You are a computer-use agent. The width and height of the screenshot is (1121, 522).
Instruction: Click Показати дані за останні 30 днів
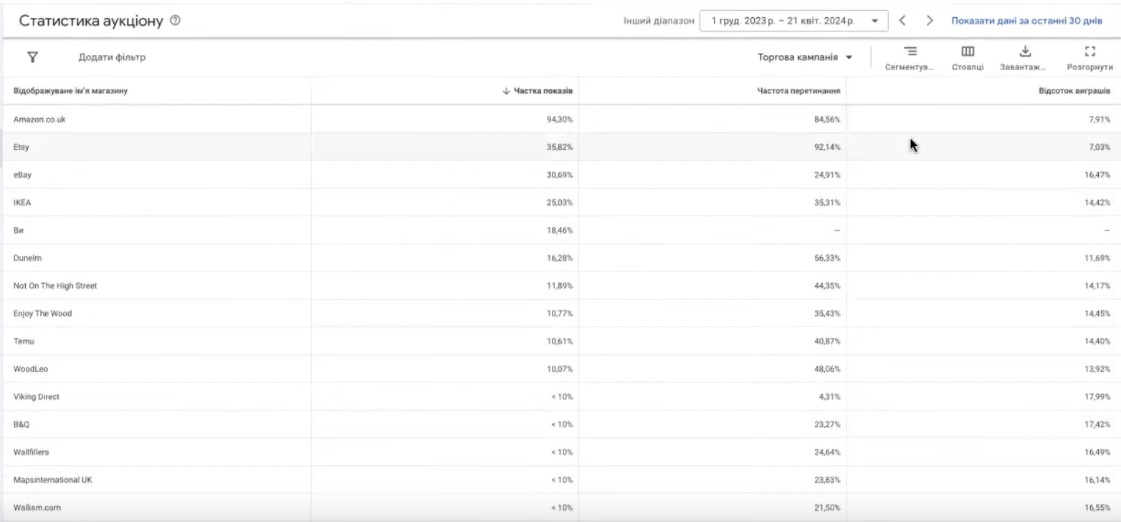pos(1028,20)
